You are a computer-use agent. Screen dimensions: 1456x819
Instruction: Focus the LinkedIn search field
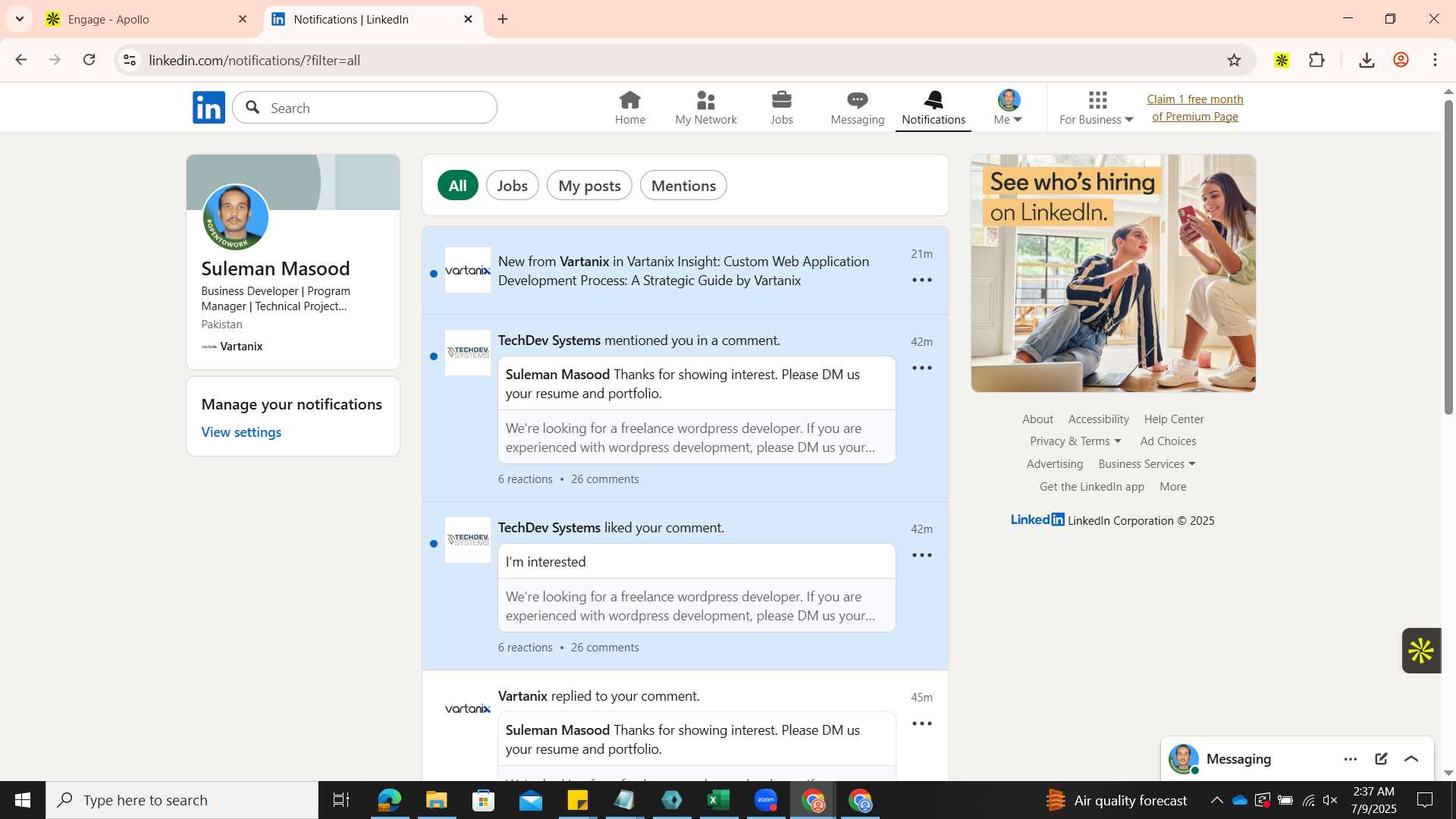point(365,108)
